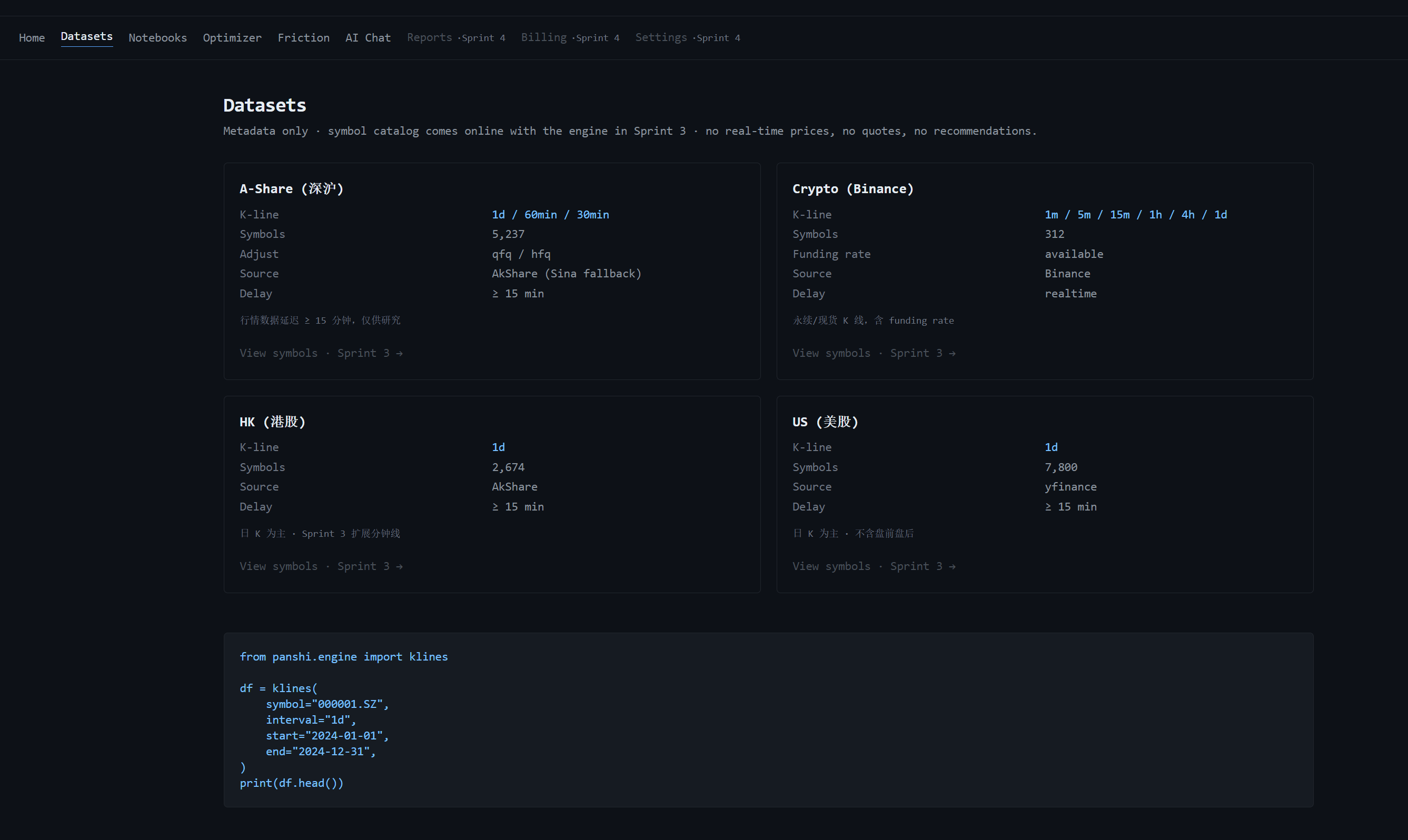
Task: Click the HK (港股) card heading
Action: (272, 422)
